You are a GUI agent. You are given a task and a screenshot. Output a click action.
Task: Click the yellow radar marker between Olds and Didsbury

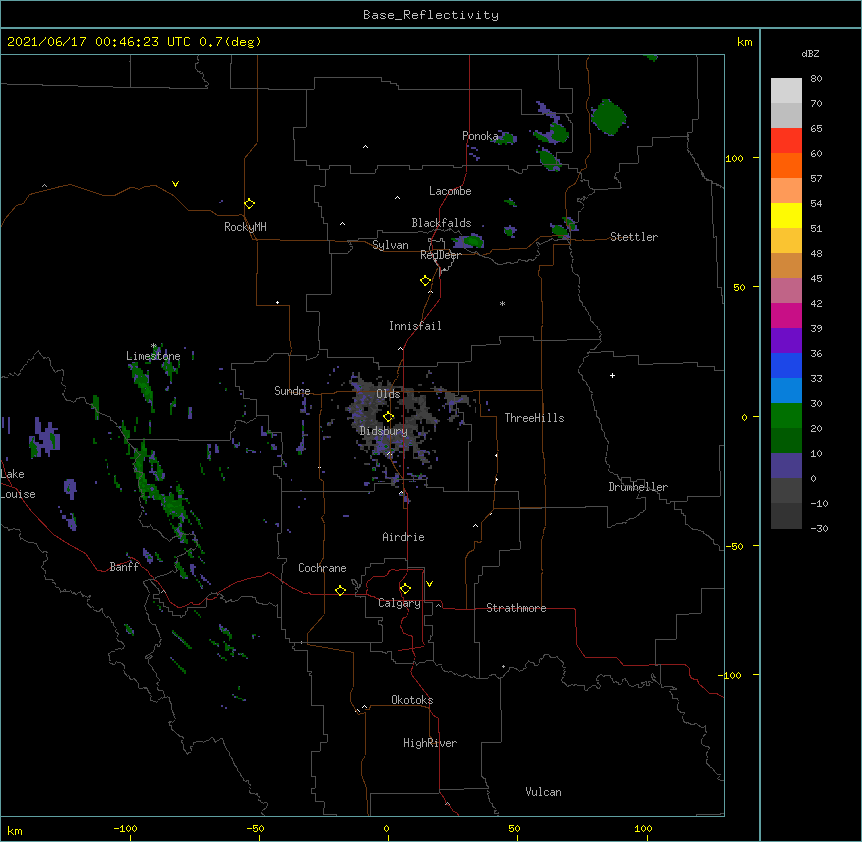click(388, 417)
